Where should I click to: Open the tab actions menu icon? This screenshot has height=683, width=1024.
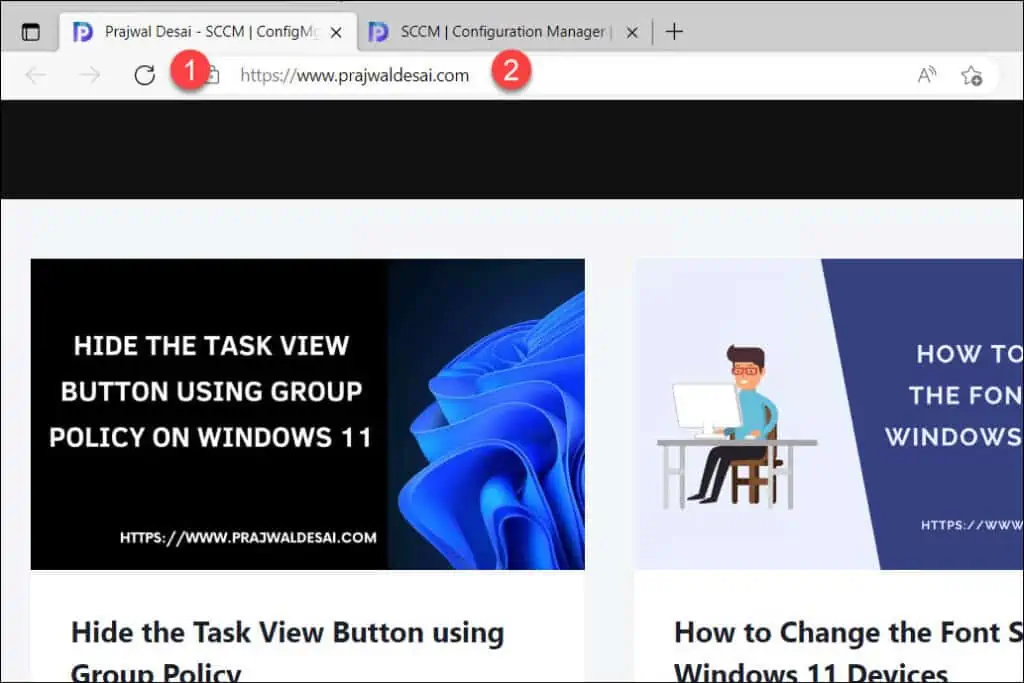pos(31,31)
